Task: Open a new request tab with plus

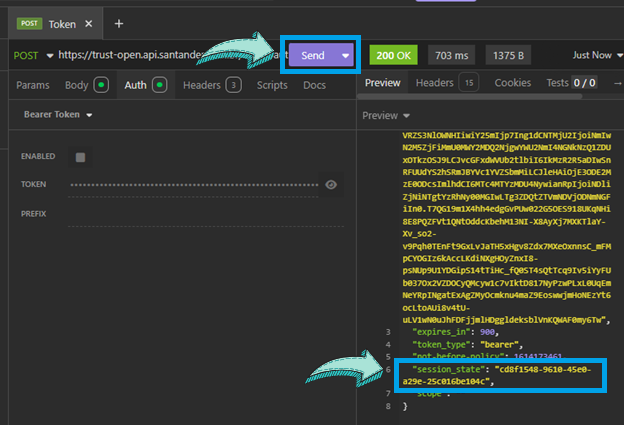Action: tap(119, 24)
